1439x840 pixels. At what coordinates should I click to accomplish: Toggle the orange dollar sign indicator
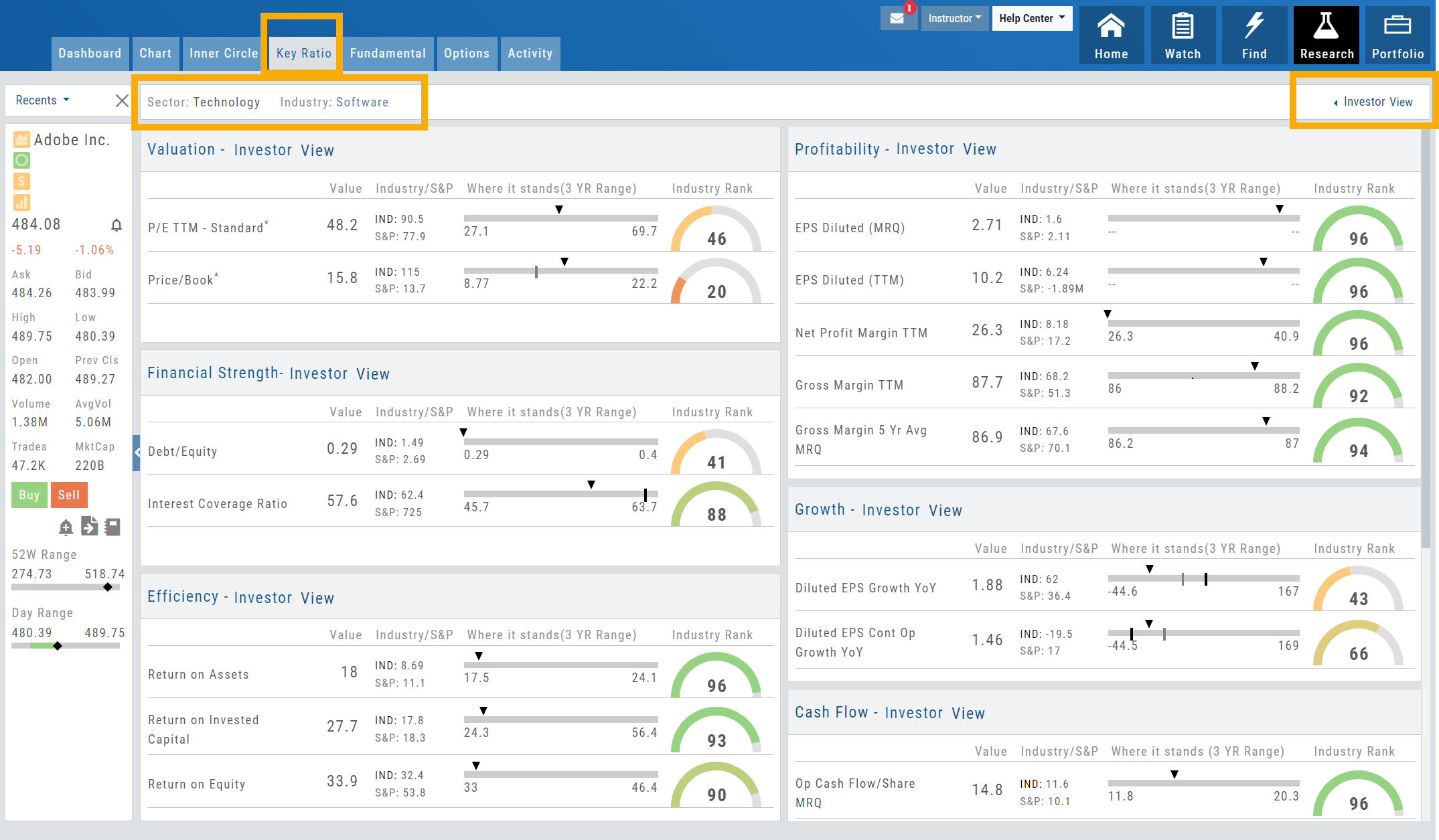(21, 181)
